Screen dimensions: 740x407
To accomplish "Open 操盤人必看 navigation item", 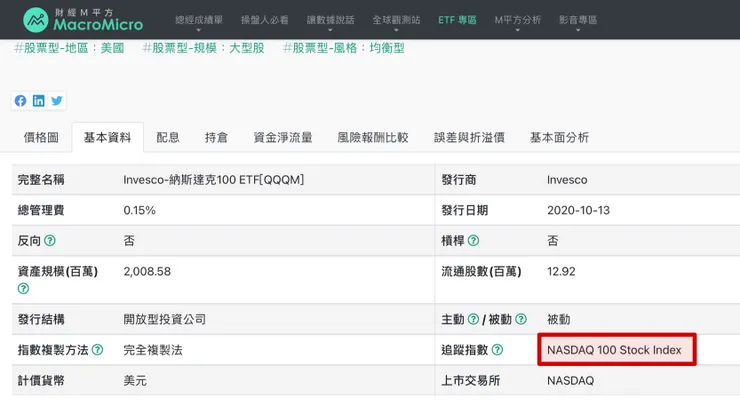I will tap(264, 20).
